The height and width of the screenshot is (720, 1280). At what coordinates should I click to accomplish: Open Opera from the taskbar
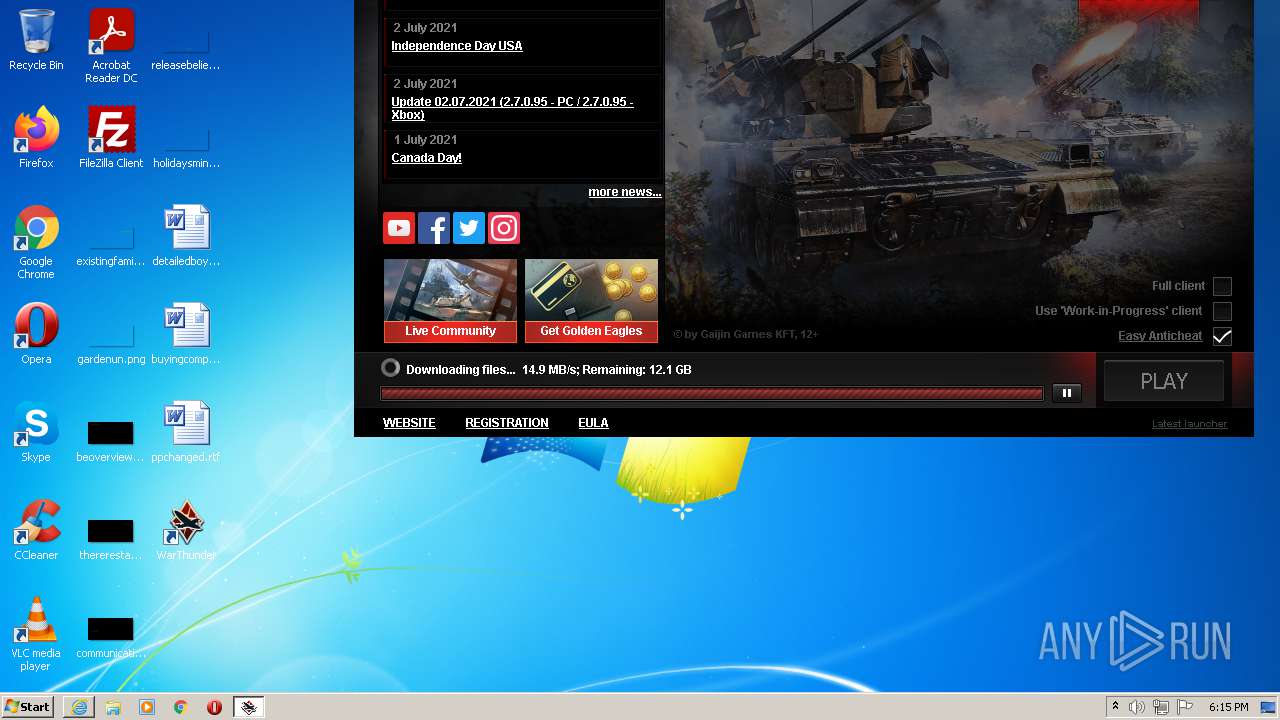[214, 707]
